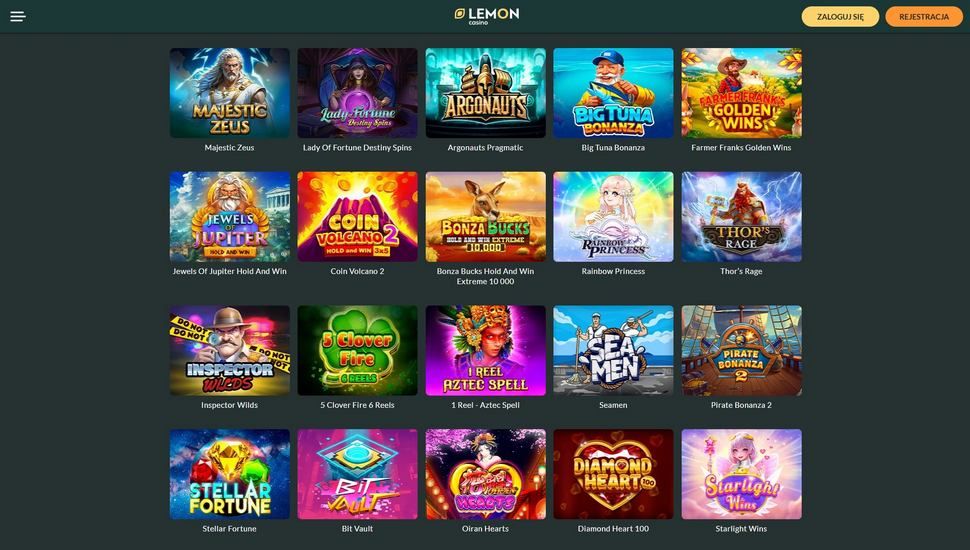Click the Lady Of Fortune Destiny Spins title
The height and width of the screenshot is (550, 970).
(x=357, y=148)
